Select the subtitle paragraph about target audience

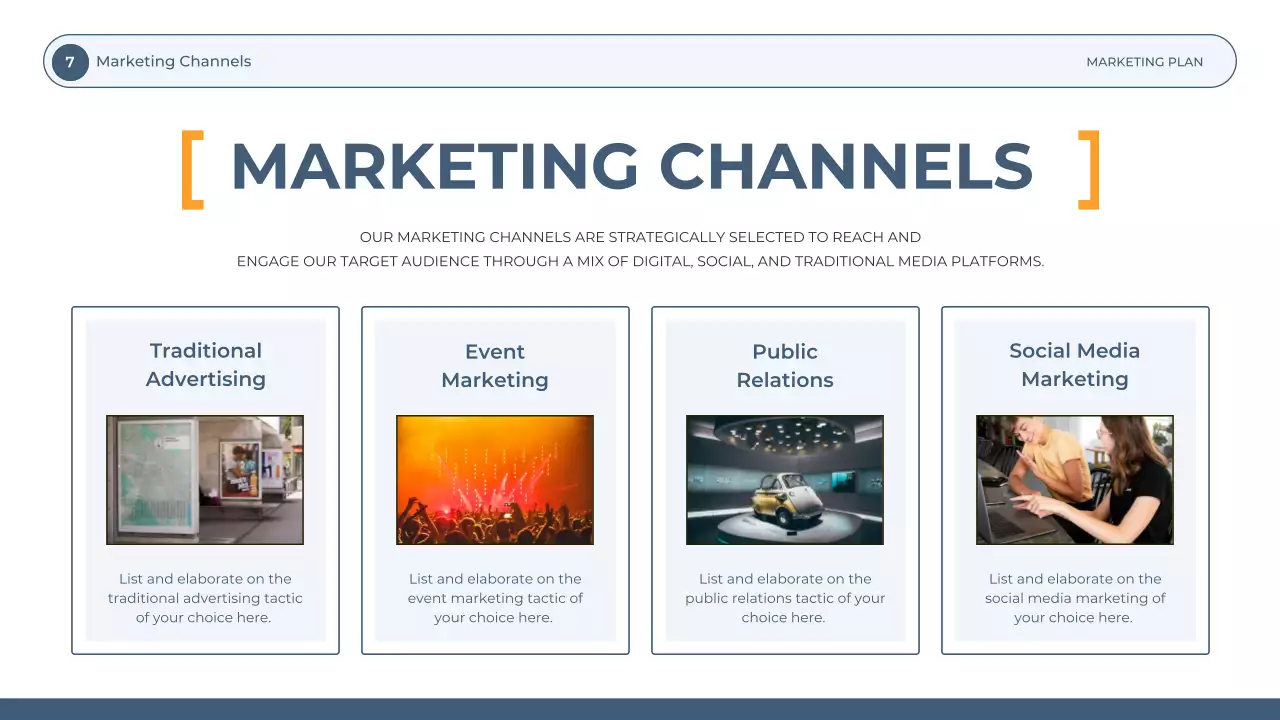pos(640,249)
